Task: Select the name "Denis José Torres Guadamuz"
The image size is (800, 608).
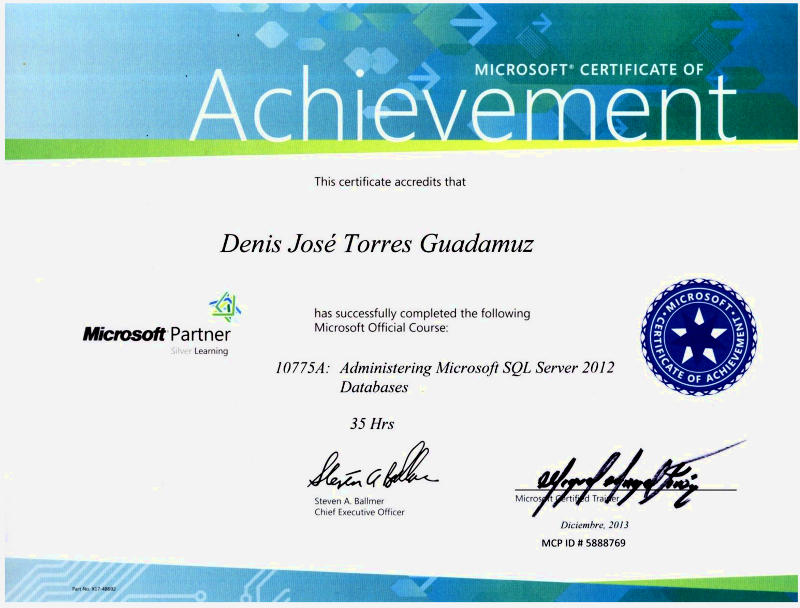Action: click(377, 244)
